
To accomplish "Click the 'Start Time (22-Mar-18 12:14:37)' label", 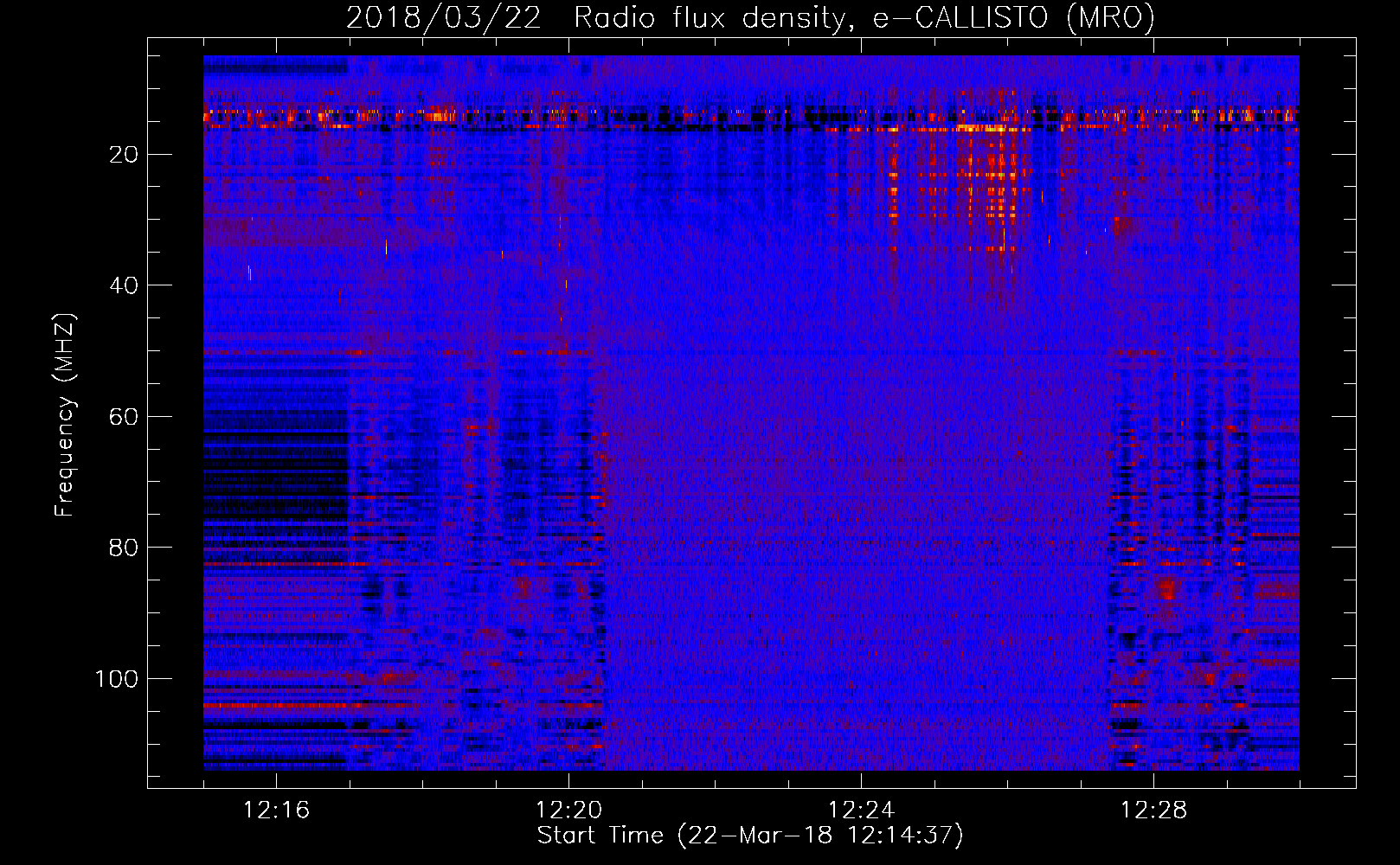I will [x=750, y=836].
